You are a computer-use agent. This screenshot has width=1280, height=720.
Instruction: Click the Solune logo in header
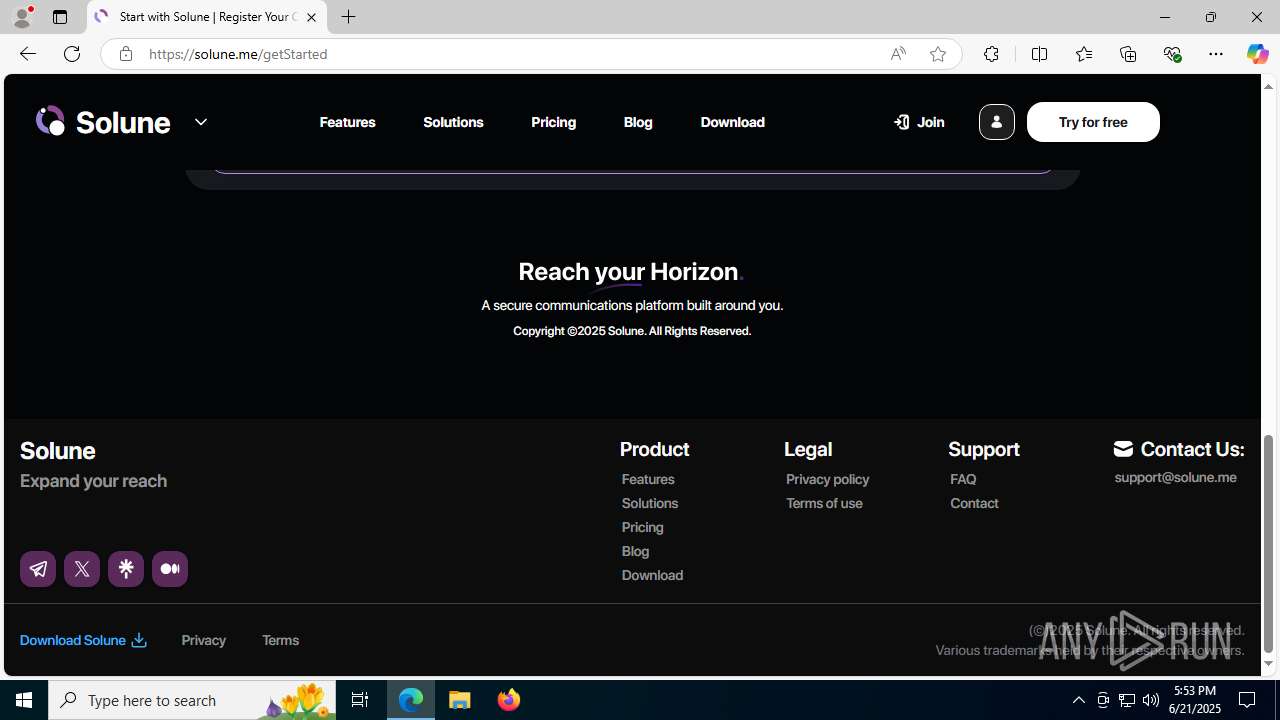point(103,122)
